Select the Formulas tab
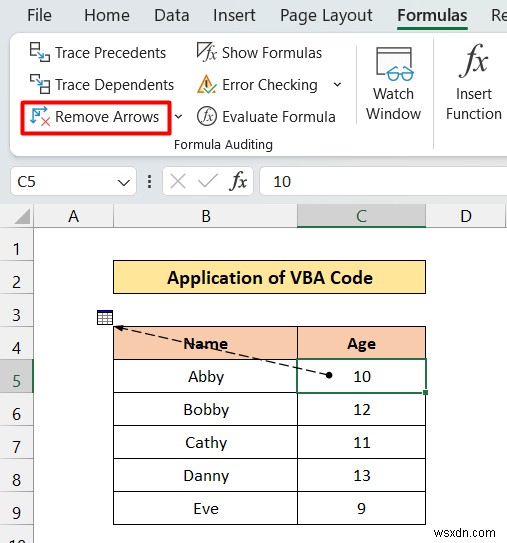Viewport: 507px width, 543px height. [432, 16]
